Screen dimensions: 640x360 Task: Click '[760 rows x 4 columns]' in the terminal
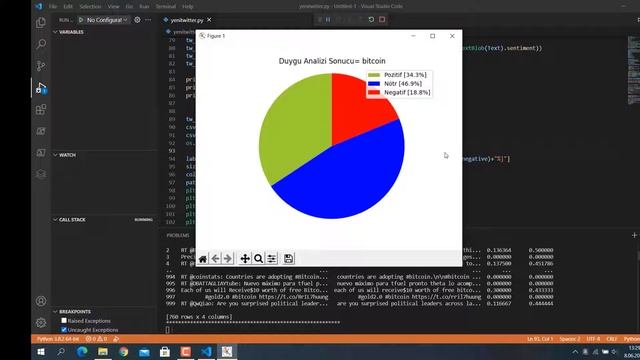199,317
